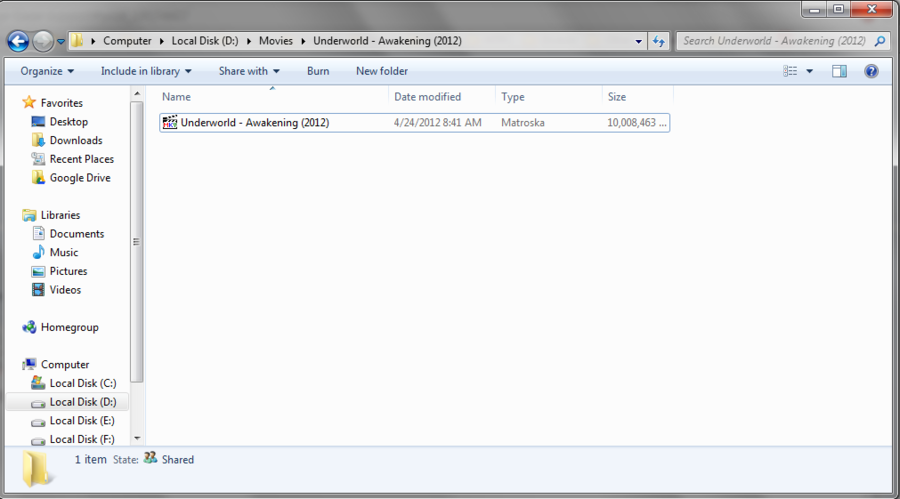Expand the arrow after Computer breadcrumb

pos(161,41)
